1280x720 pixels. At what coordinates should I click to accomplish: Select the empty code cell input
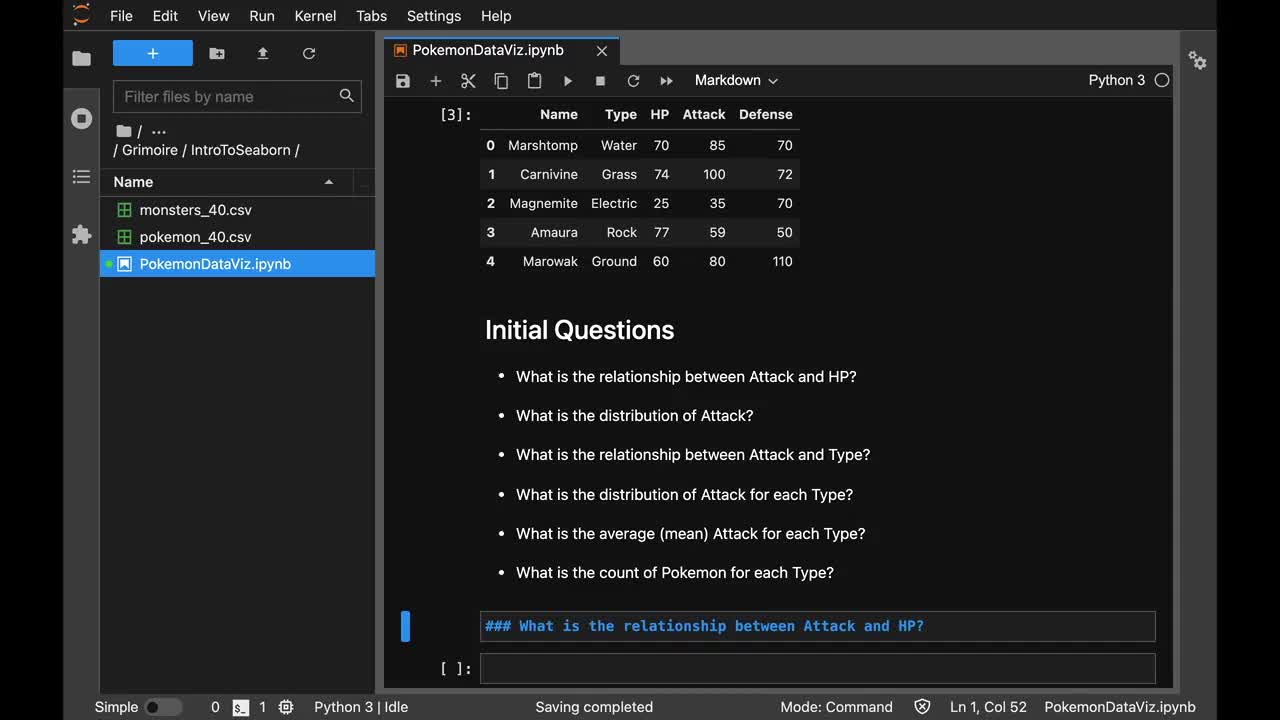[x=818, y=668]
